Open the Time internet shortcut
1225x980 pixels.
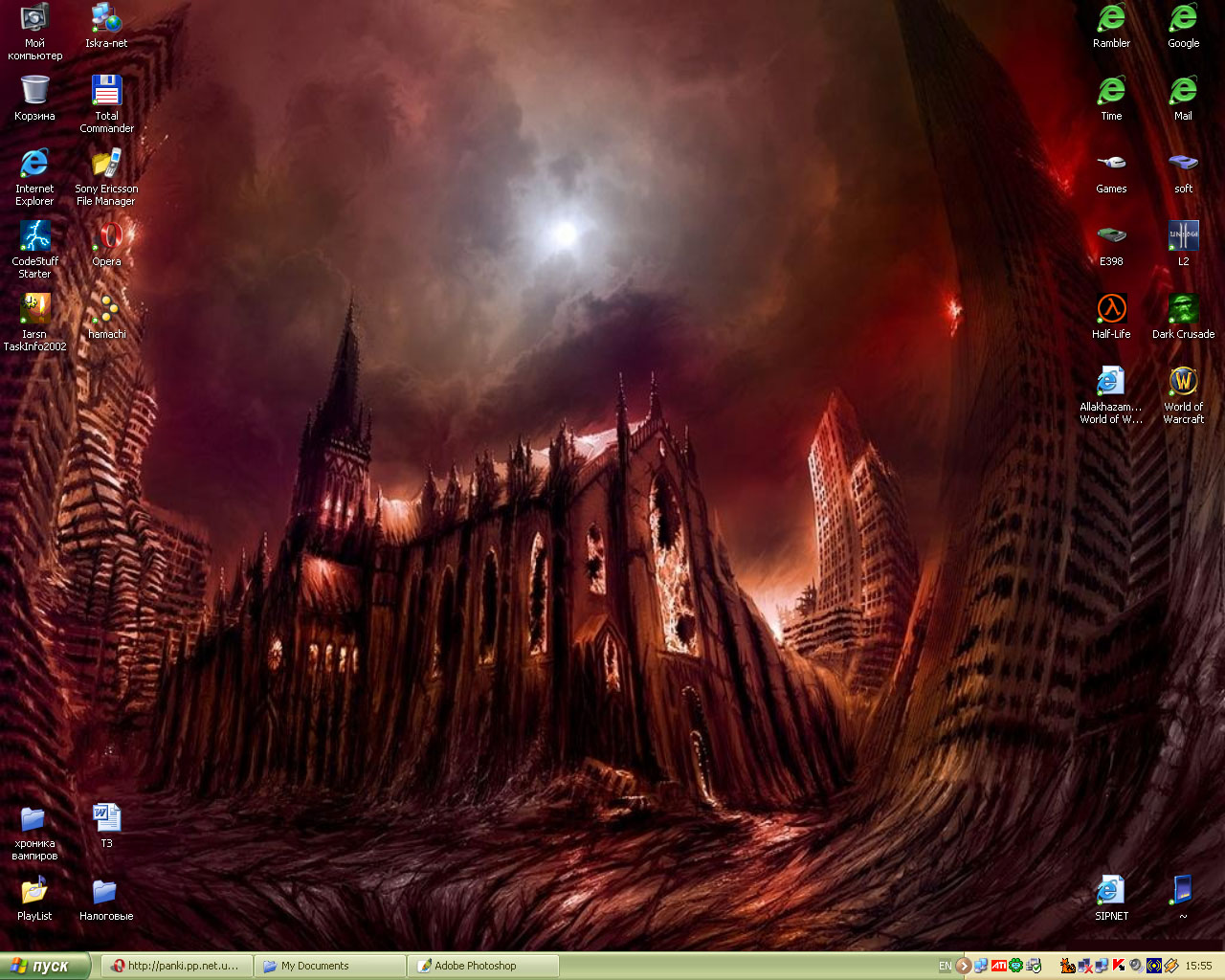[1111, 100]
